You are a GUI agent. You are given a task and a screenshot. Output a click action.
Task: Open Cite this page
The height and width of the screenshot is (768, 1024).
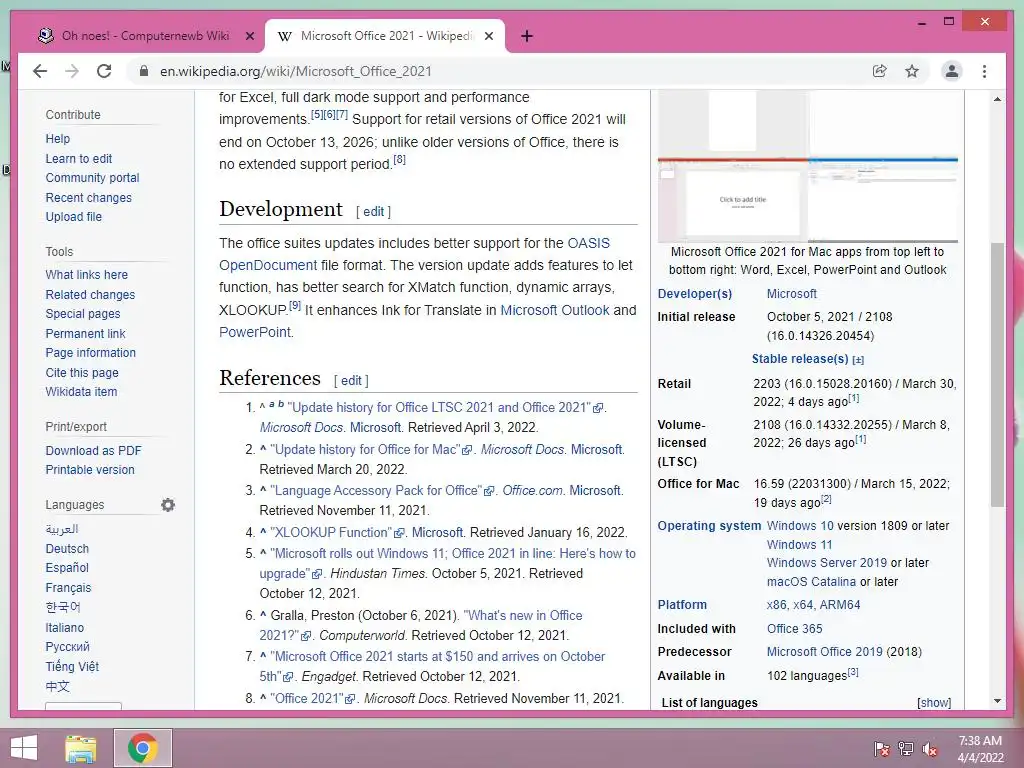(82, 373)
